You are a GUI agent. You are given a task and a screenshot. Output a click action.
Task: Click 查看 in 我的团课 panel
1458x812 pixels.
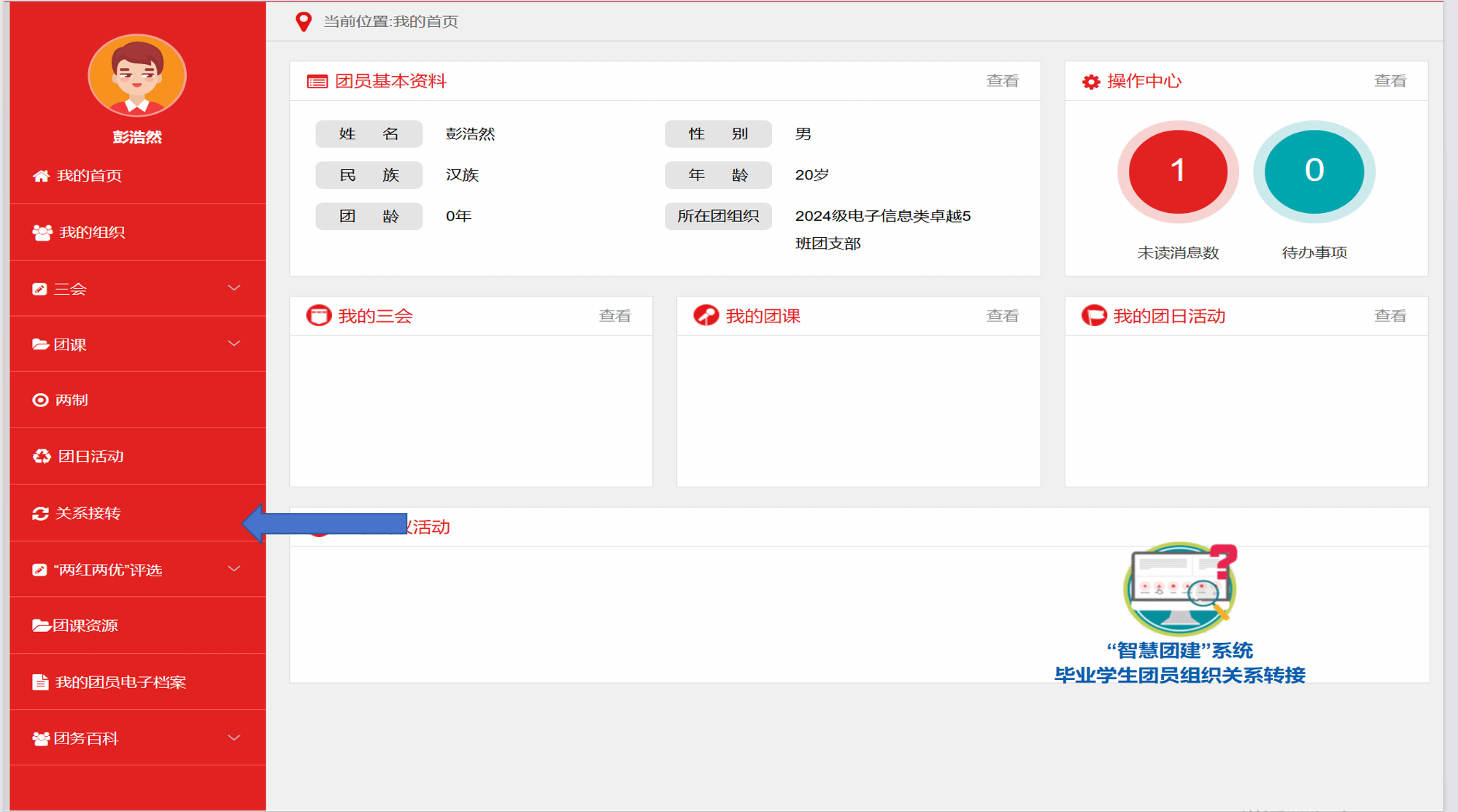[x=1002, y=316]
